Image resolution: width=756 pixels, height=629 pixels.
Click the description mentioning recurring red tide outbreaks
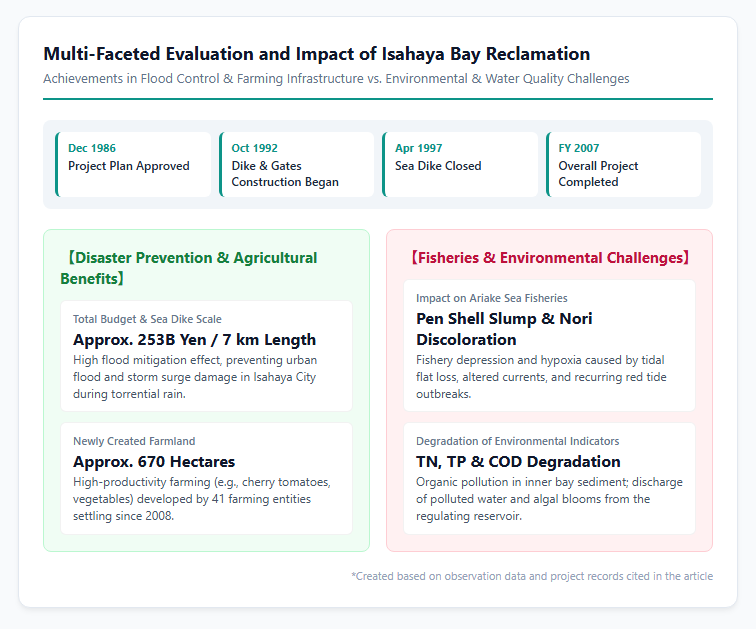pos(541,377)
